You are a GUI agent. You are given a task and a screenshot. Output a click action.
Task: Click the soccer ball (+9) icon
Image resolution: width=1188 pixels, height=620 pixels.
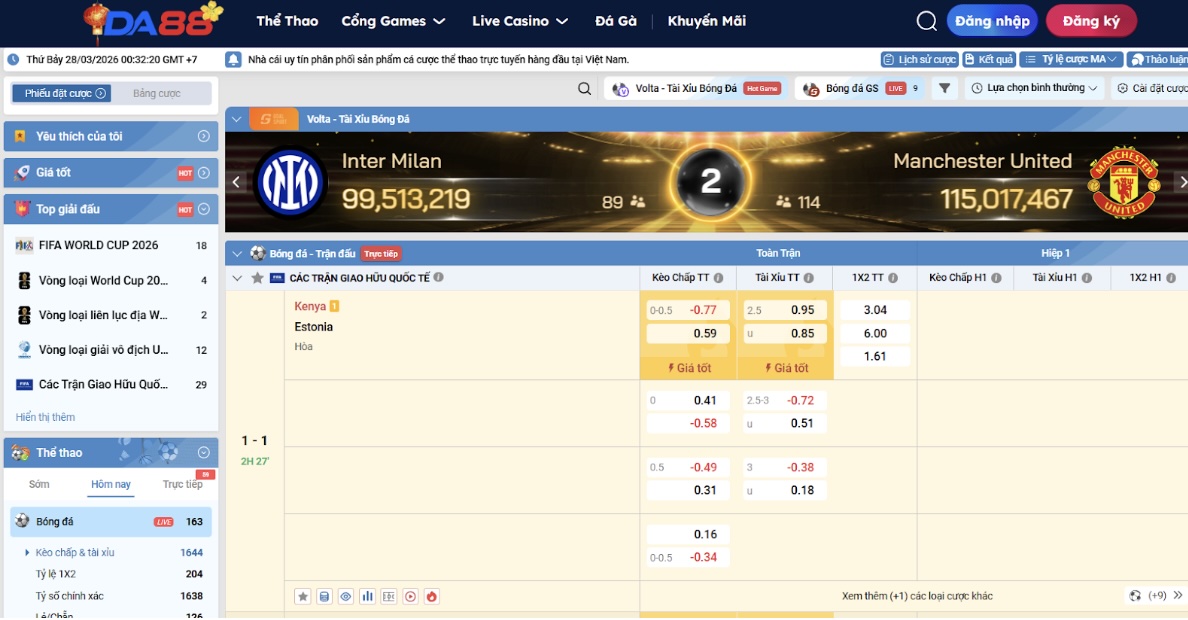[x=1135, y=596]
